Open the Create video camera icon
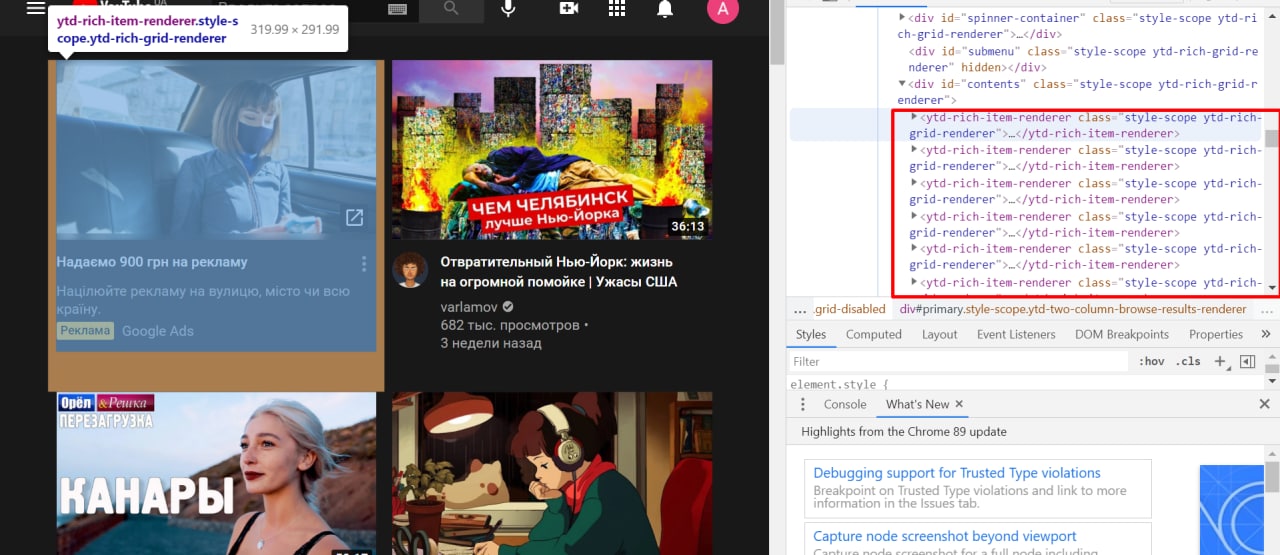 click(569, 8)
